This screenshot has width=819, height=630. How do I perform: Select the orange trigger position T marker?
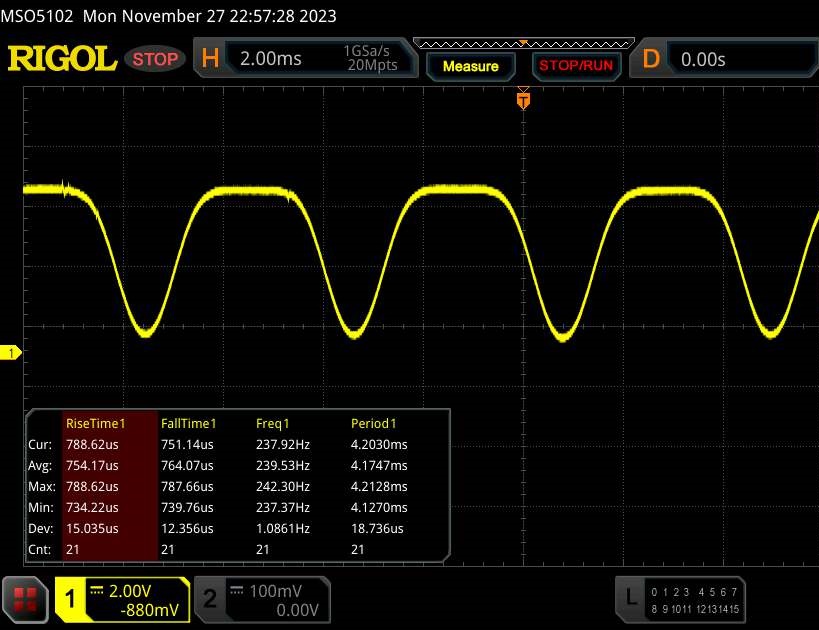pos(523,99)
